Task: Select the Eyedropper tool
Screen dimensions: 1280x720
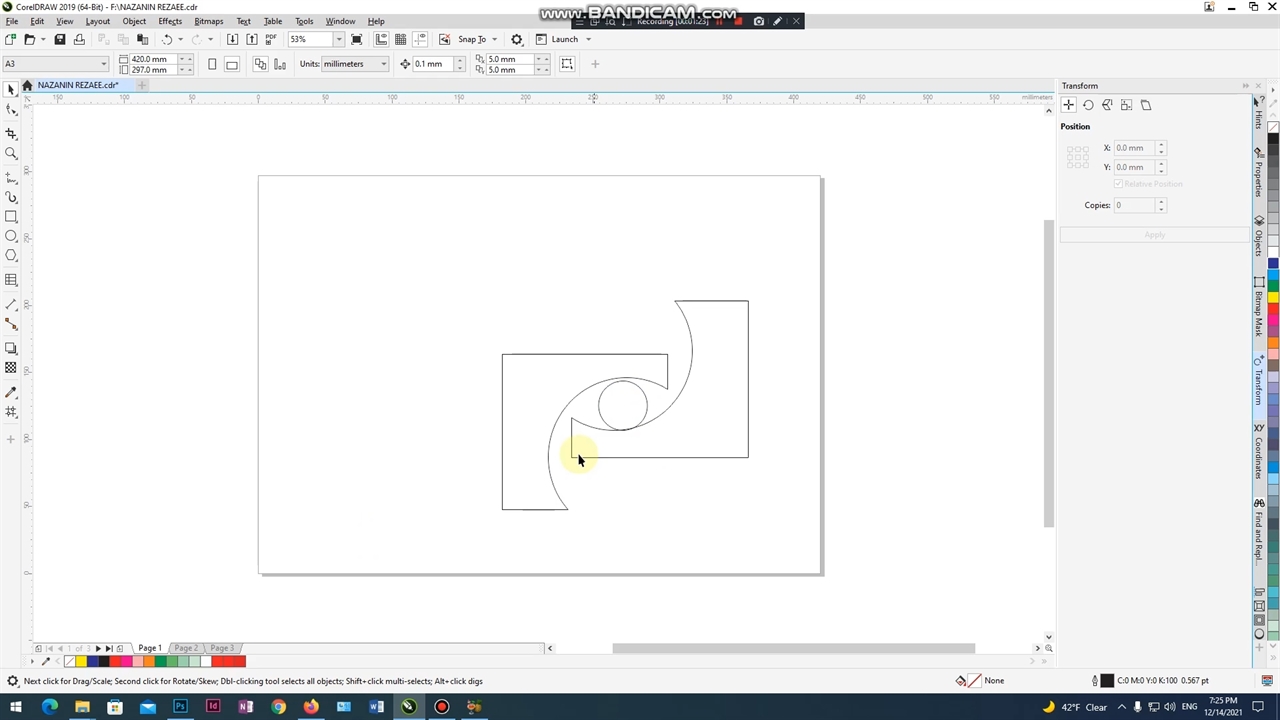Action: pos(11,392)
